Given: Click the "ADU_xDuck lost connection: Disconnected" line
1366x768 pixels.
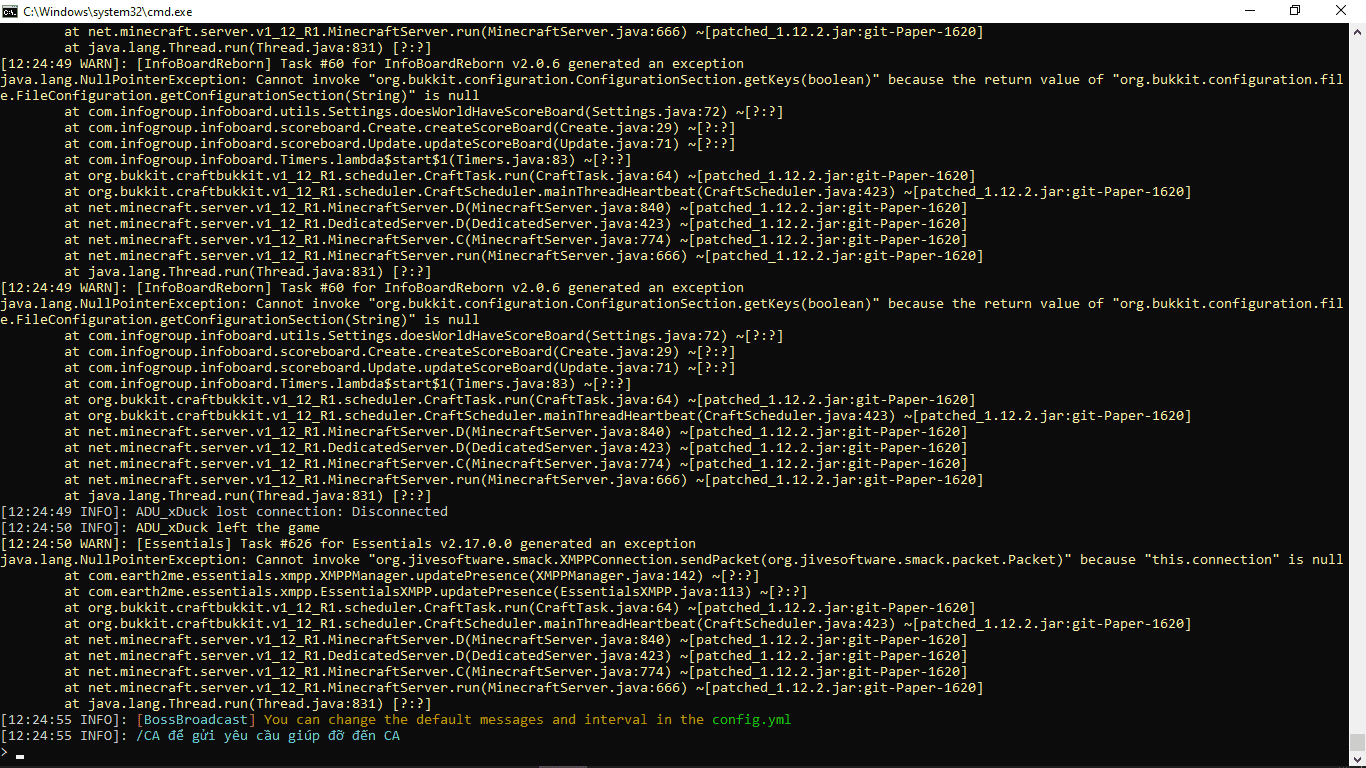Looking at the screenshot, I should (x=224, y=512).
